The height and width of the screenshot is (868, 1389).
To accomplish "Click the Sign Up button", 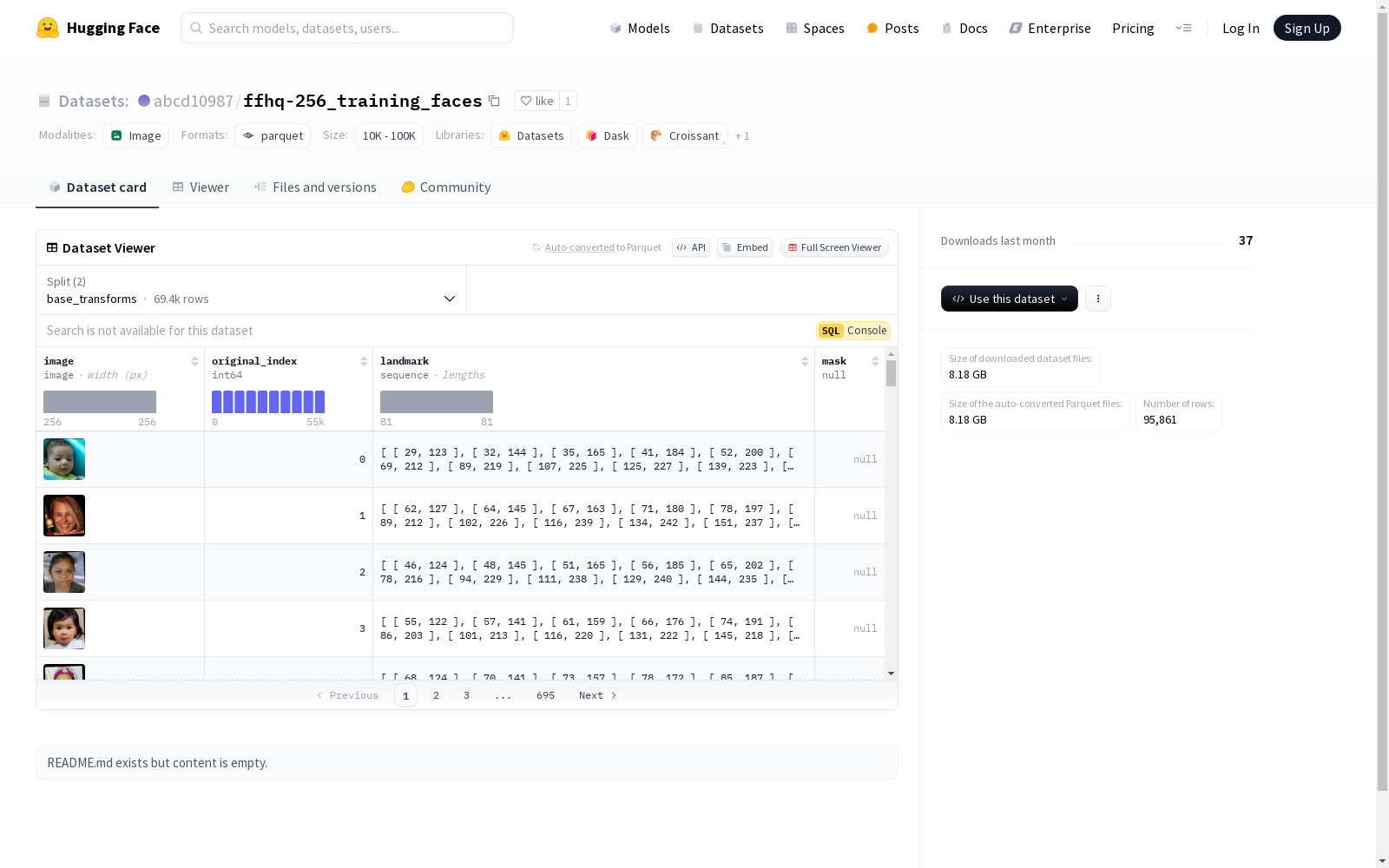I will pyautogui.click(x=1307, y=28).
